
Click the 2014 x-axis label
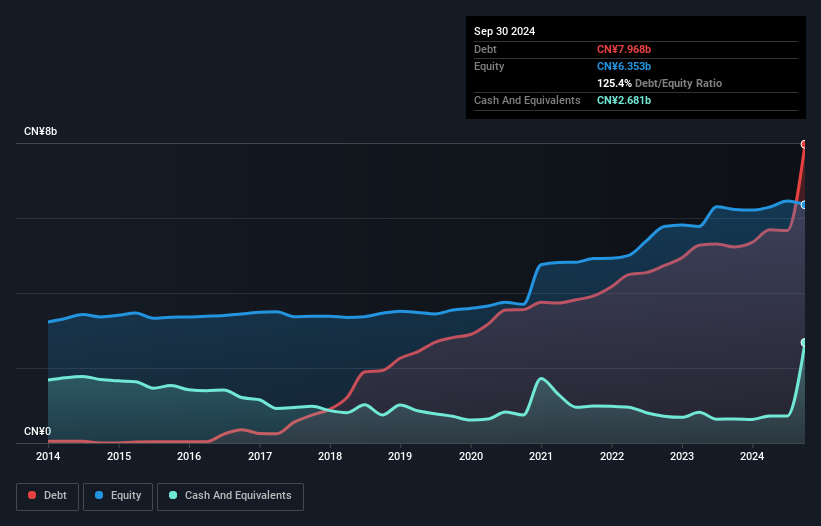coord(48,456)
